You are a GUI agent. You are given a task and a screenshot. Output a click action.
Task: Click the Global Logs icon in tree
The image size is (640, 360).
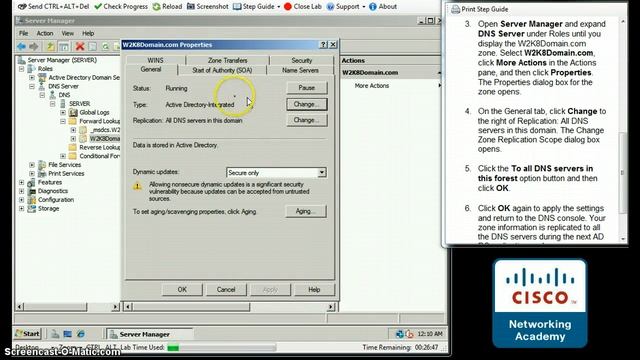(x=73, y=112)
